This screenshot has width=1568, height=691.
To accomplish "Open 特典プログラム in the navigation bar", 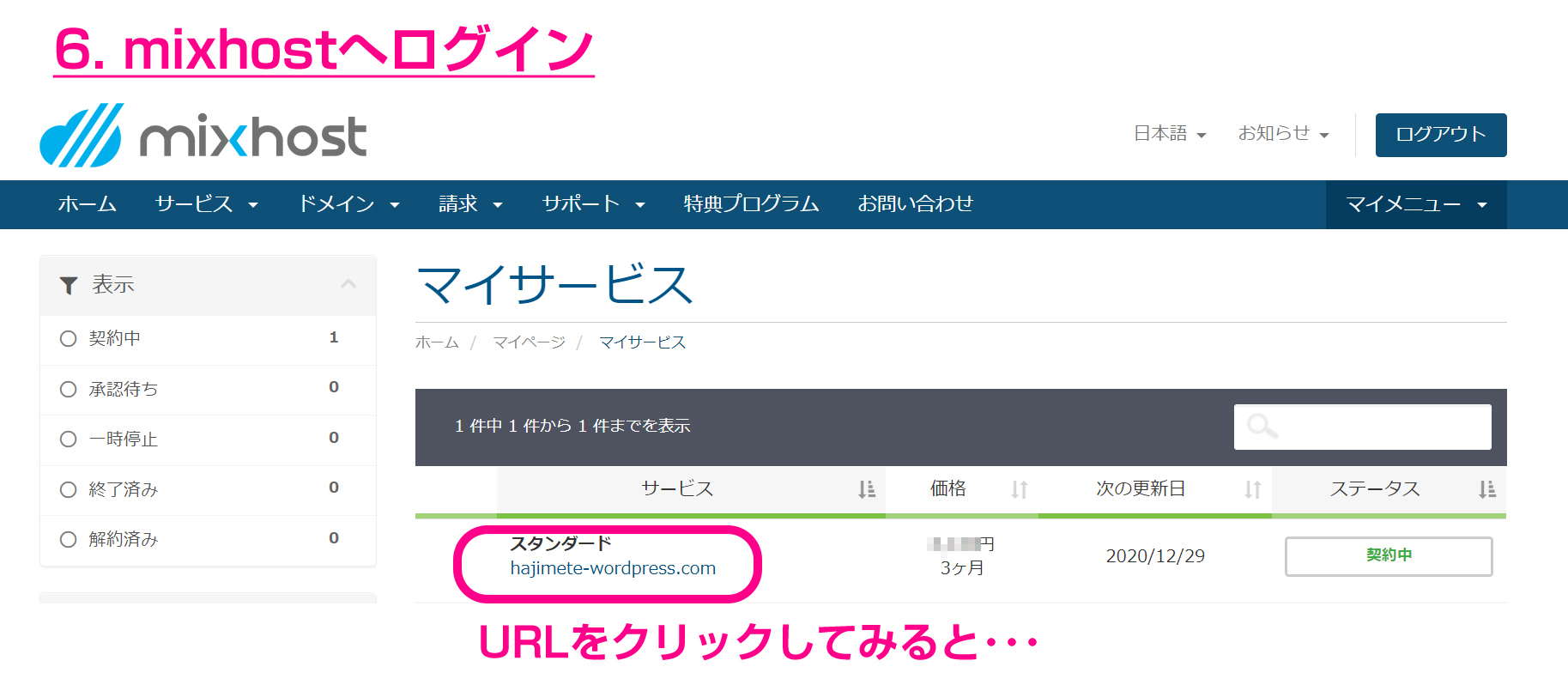I will coord(751,204).
